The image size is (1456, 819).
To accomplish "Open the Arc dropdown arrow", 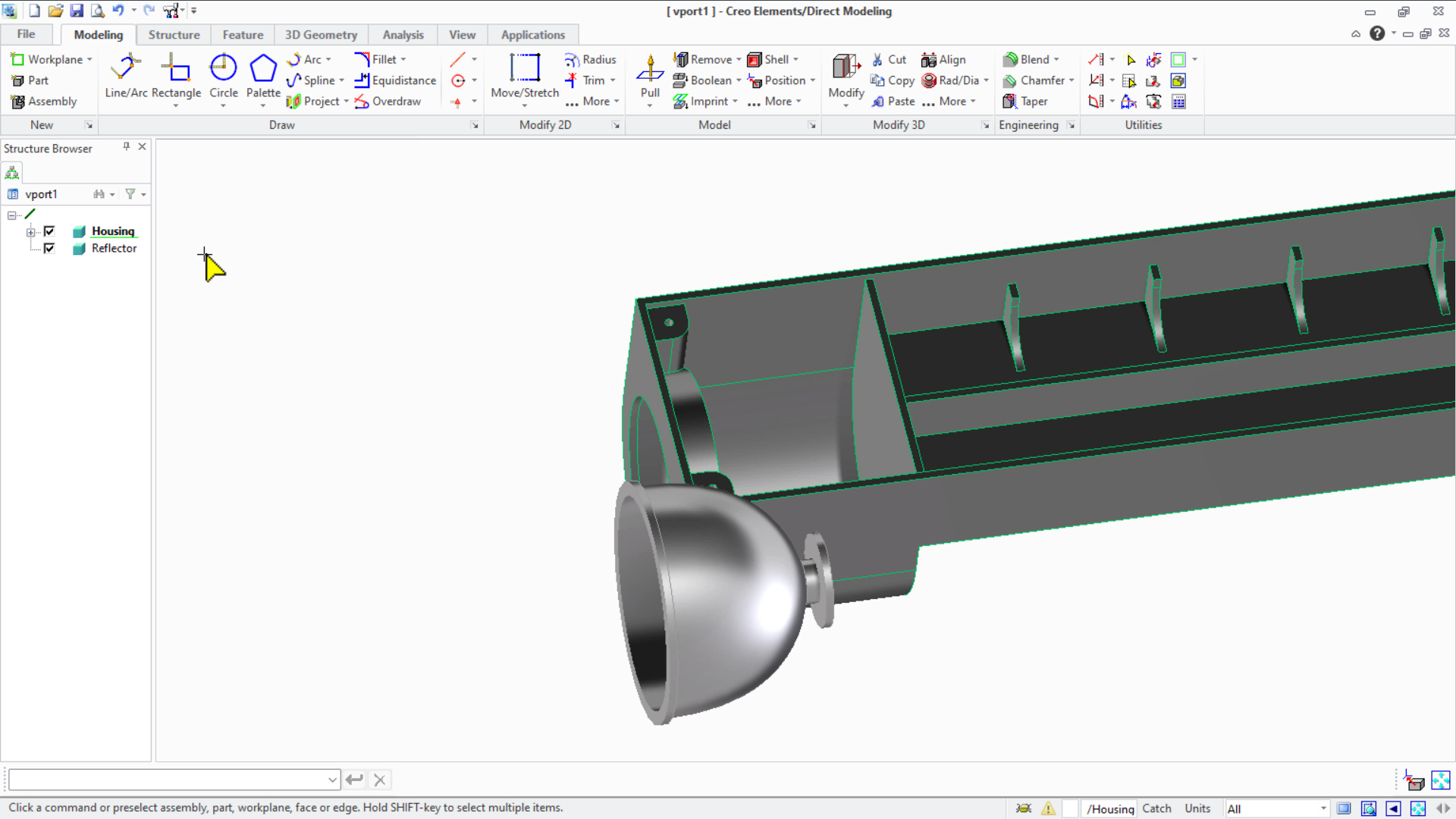I will [328, 59].
